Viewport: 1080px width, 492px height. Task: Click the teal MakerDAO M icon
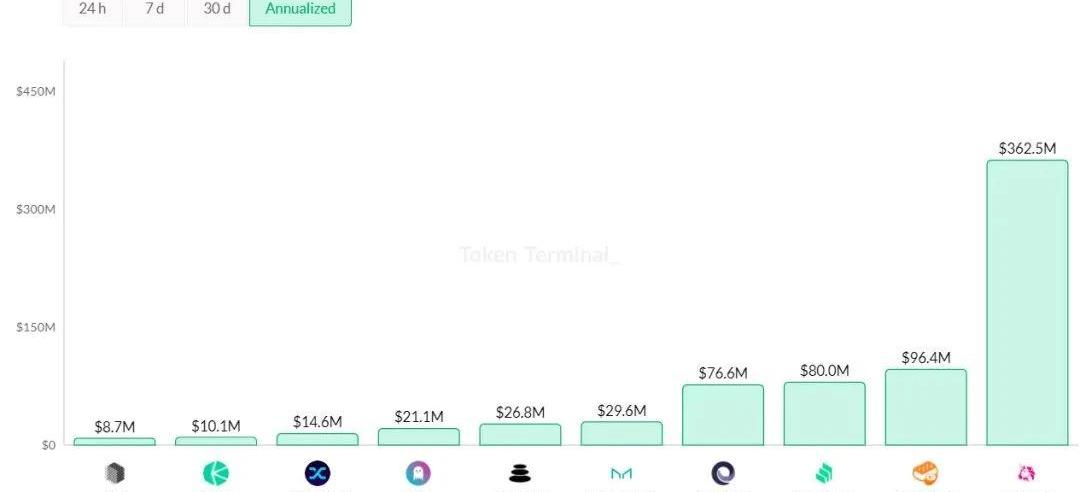click(621, 473)
